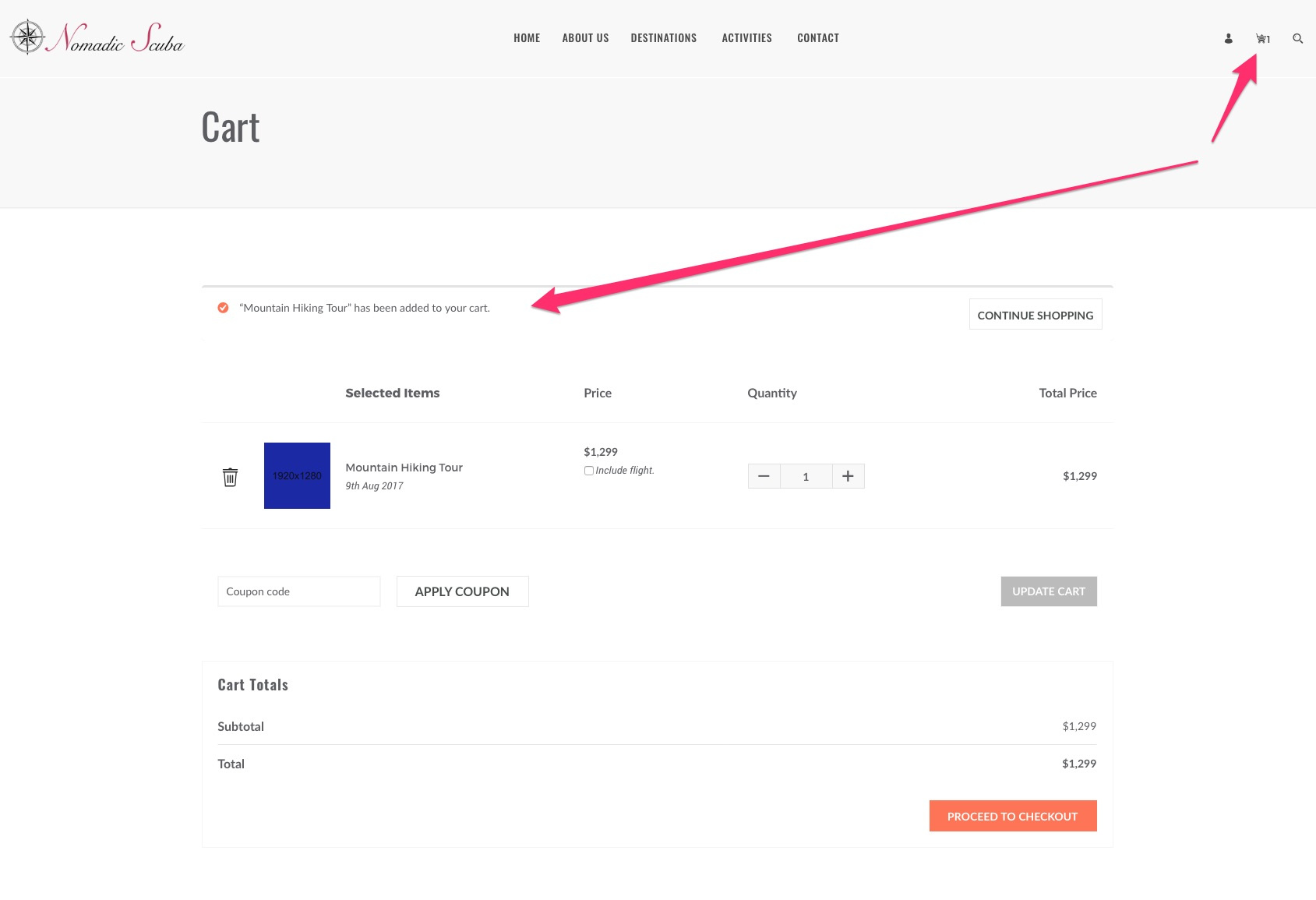The image size is (1316, 900).
Task: Open the Activities menu
Action: [747, 38]
